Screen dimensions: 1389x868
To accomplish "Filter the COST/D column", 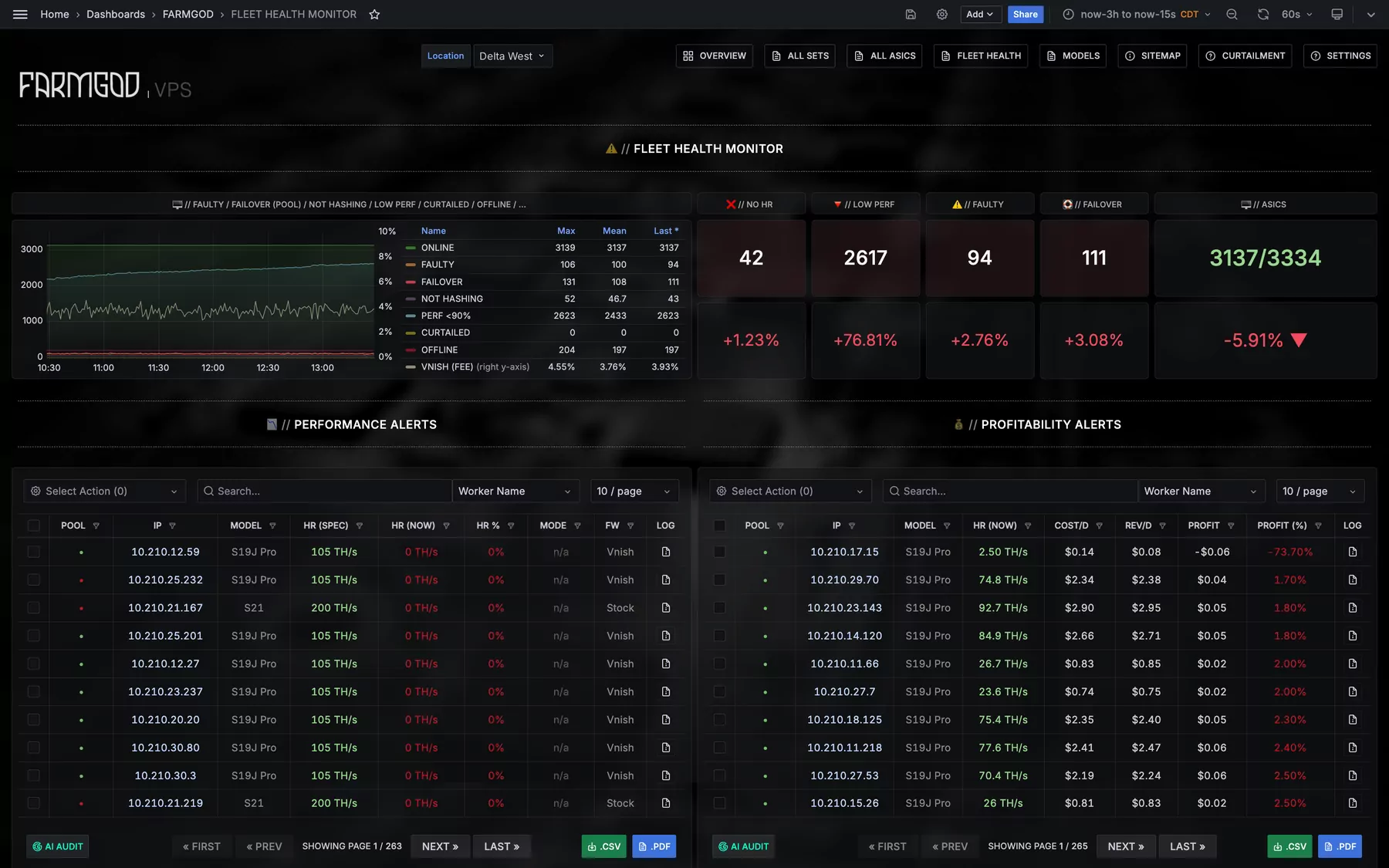I will tap(1099, 525).
